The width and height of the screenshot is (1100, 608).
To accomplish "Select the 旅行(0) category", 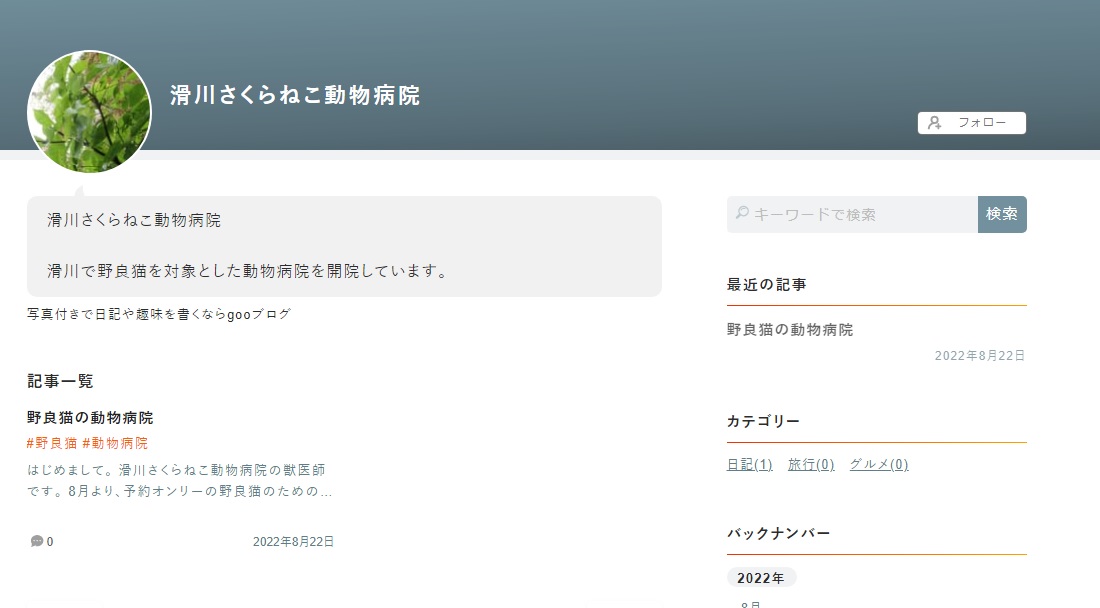I will 810,464.
